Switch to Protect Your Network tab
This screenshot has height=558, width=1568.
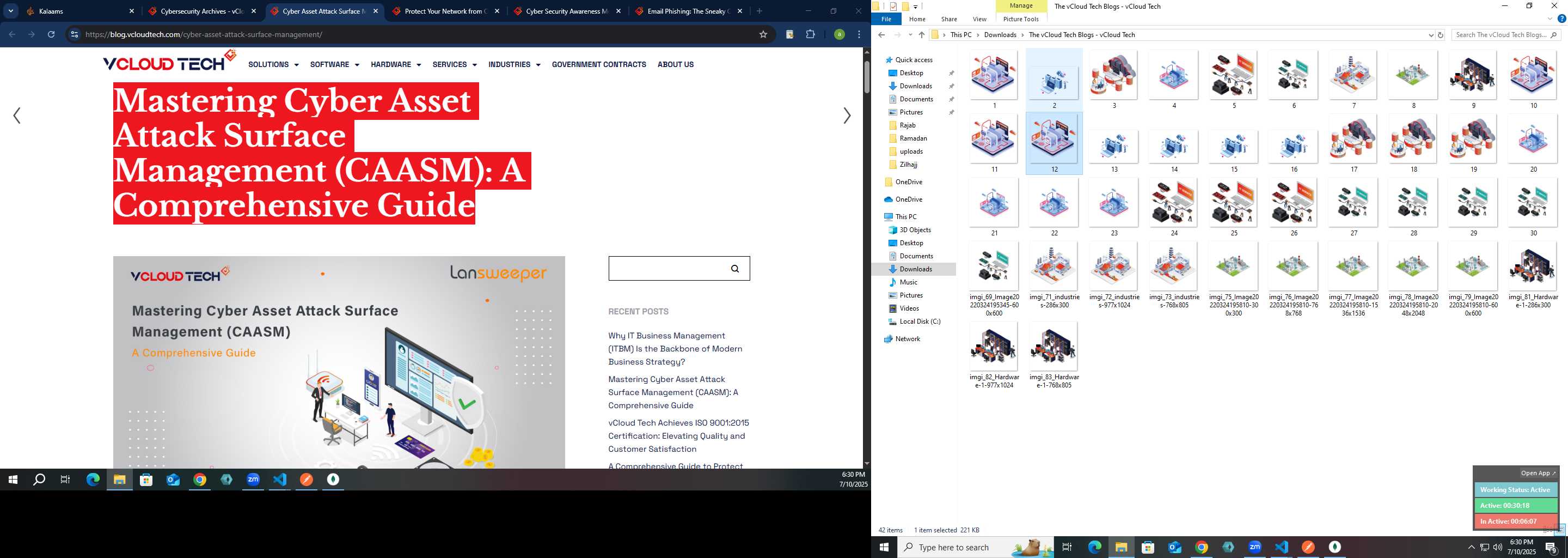click(x=446, y=11)
